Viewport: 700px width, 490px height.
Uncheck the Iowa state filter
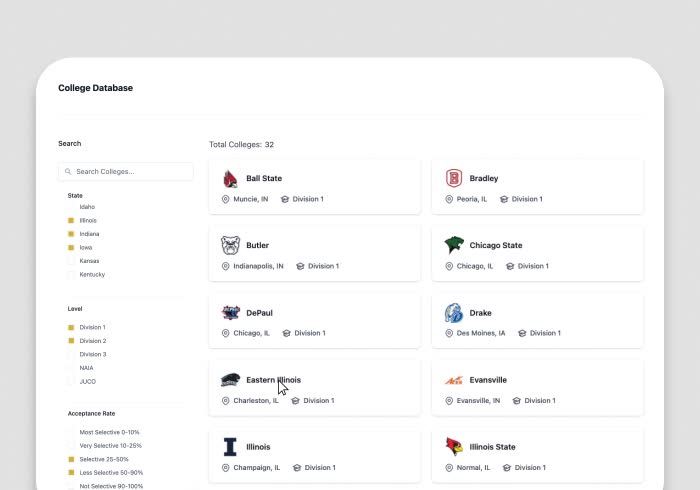pyautogui.click(x=71, y=247)
